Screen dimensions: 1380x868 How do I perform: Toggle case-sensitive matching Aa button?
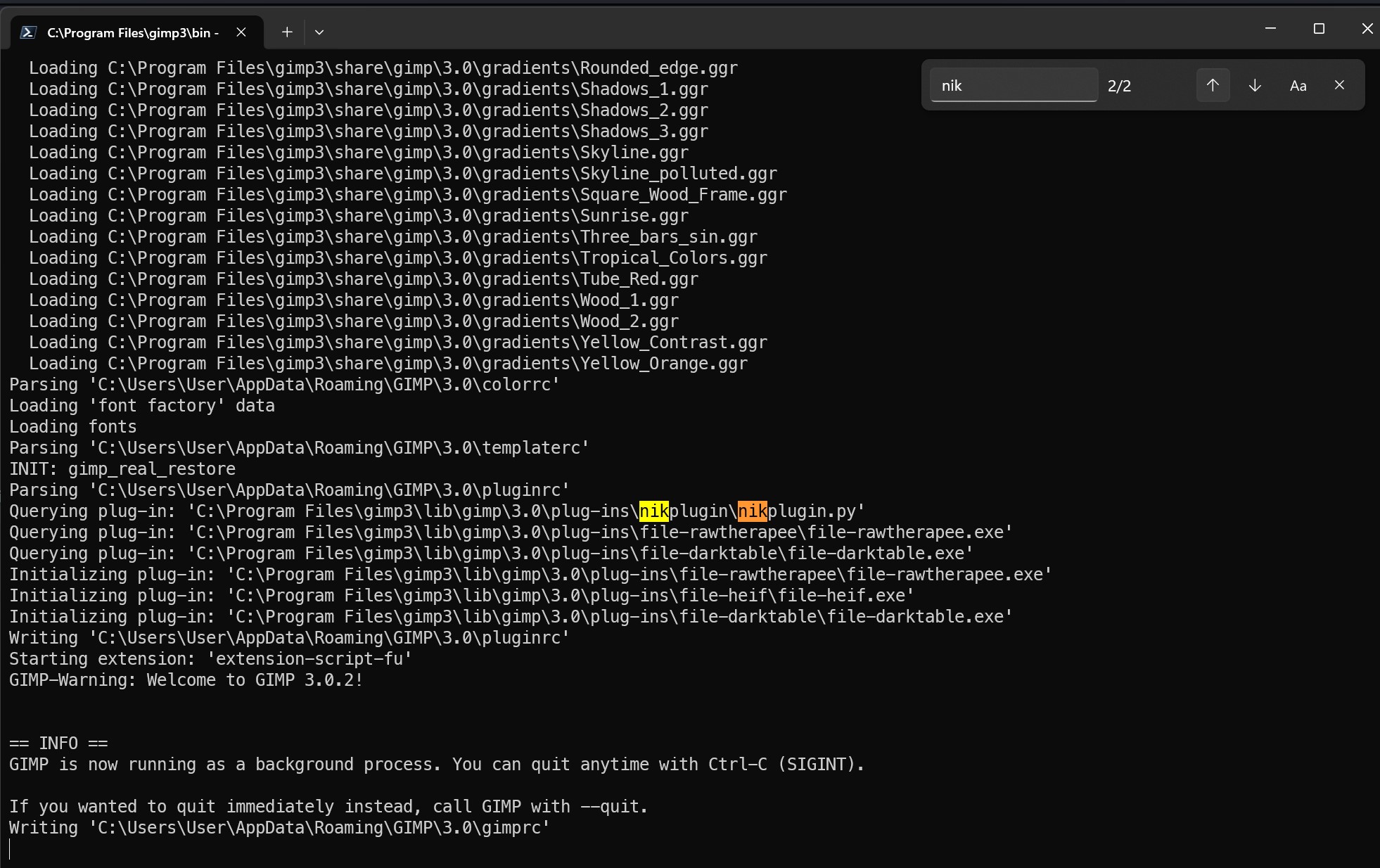coord(1298,86)
